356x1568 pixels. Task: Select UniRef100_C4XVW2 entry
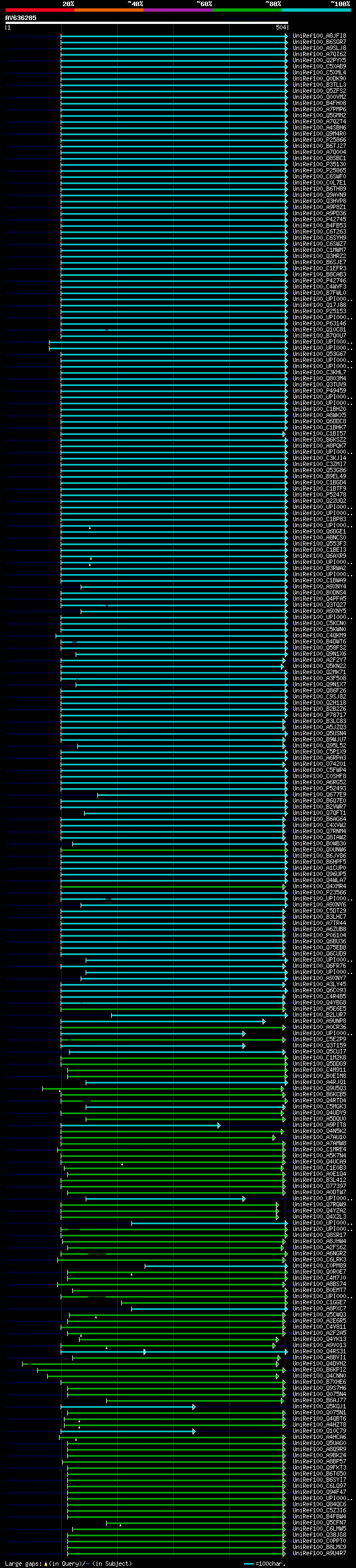pos(319,825)
